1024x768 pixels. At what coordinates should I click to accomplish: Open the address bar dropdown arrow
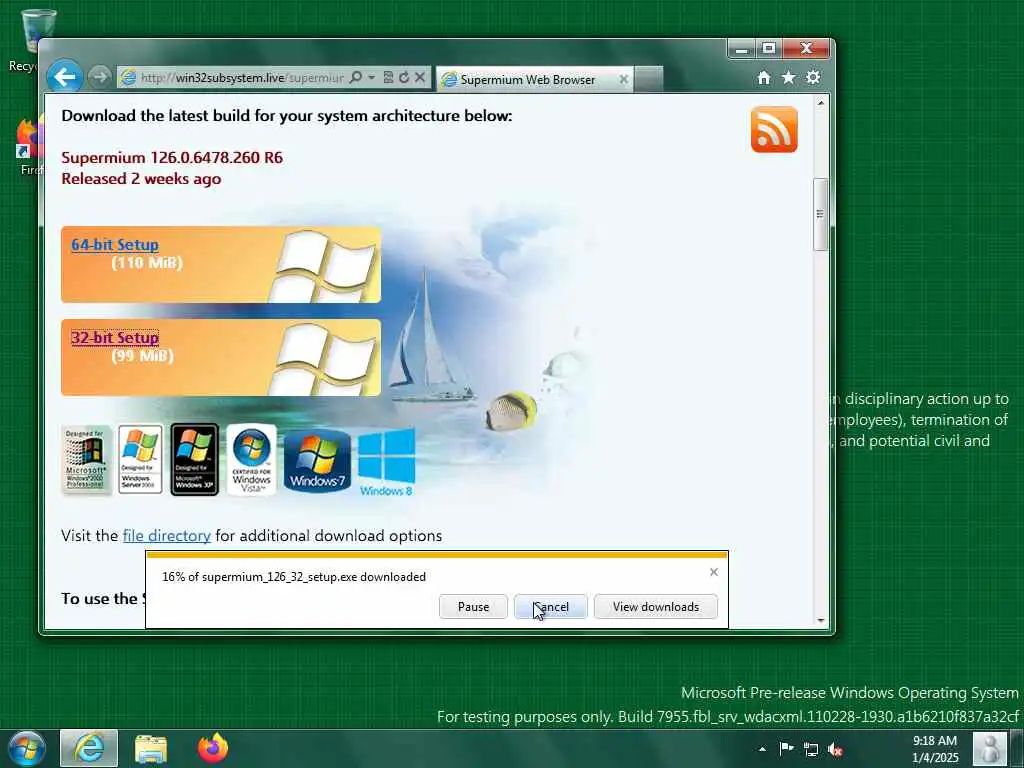point(372,78)
